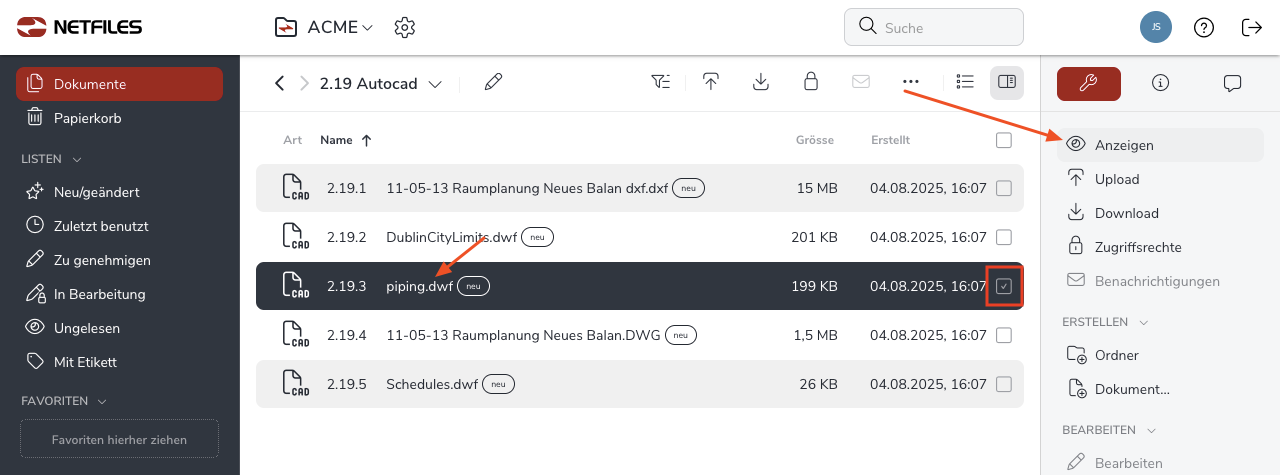Tick the select-all checkbox in header
The height and width of the screenshot is (475, 1280).
1004,141
